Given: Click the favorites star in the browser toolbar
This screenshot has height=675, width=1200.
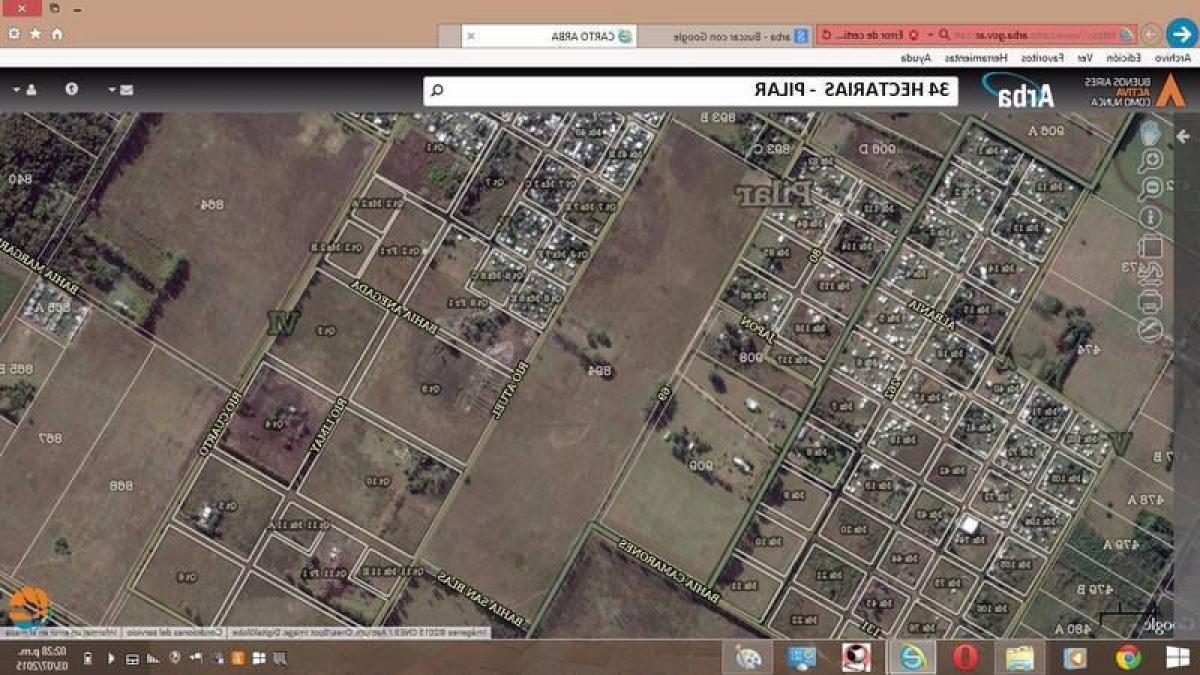Looking at the screenshot, I should 35,33.
